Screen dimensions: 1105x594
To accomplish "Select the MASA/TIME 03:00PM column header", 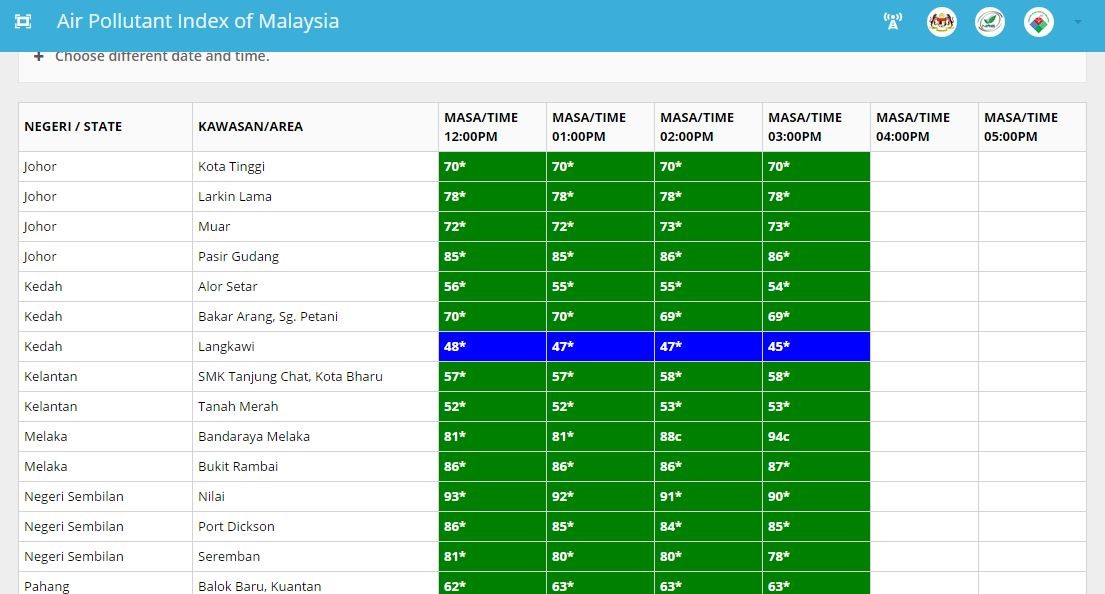I will pyautogui.click(x=816, y=127).
